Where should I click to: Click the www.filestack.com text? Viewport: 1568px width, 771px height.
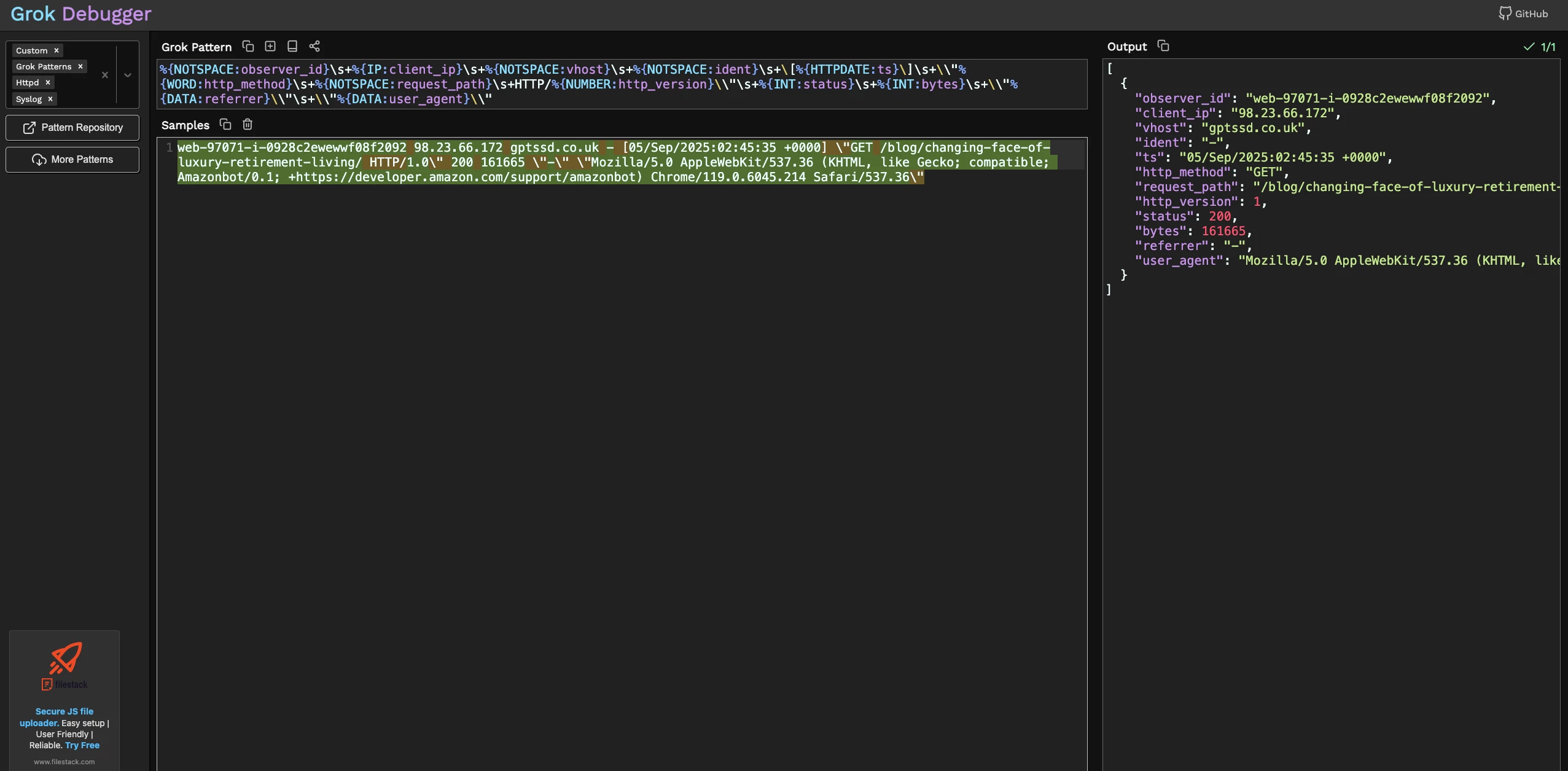tap(64, 762)
